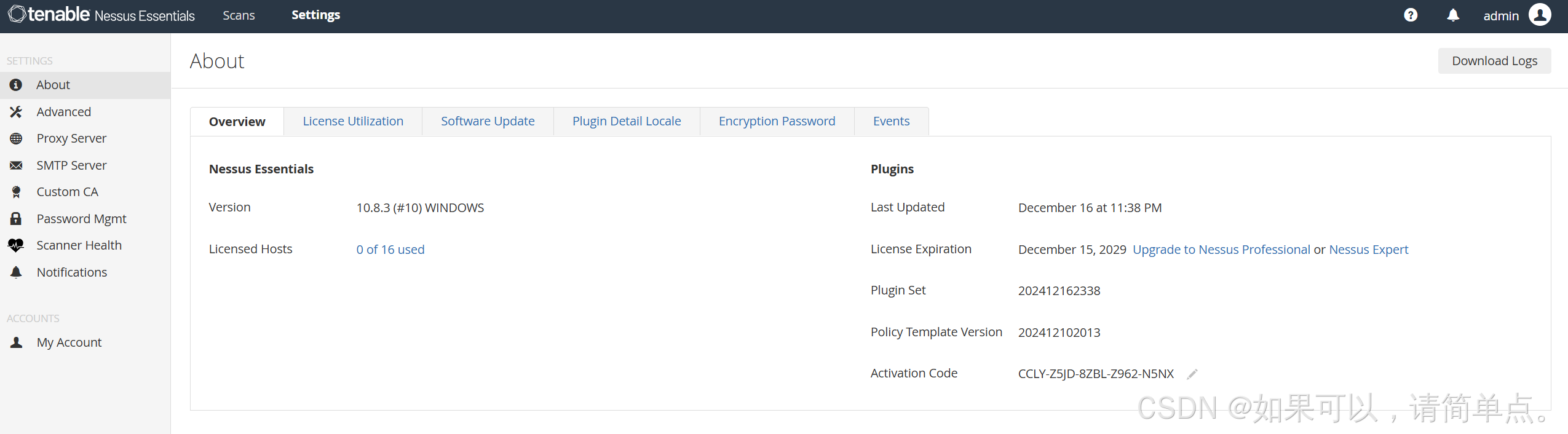Select SMTP Server in the sidebar
This screenshot has height=434, width=1568.
point(85,165)
